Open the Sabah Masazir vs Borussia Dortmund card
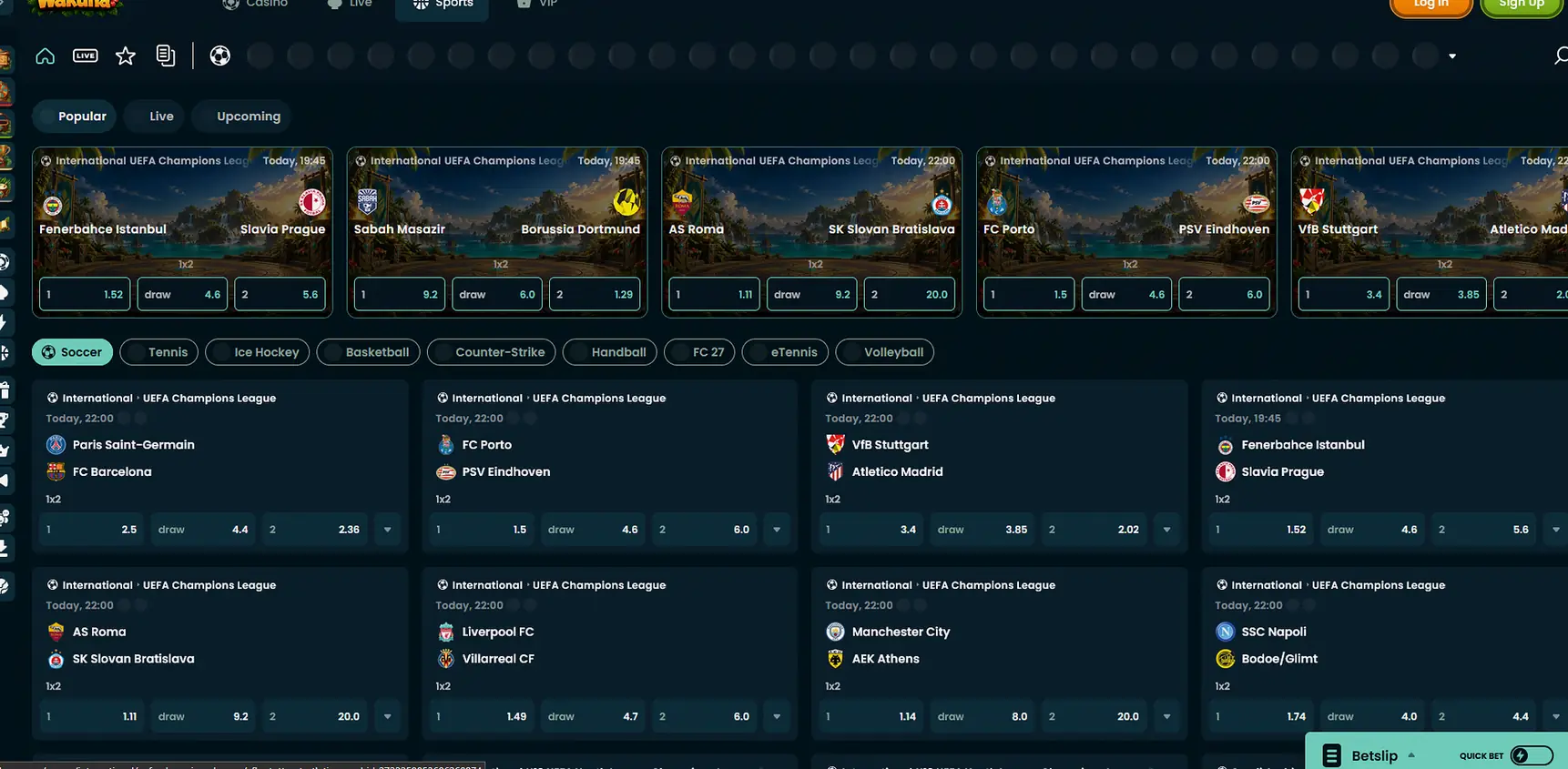1568x769 pixels. (x=497, y=232)
